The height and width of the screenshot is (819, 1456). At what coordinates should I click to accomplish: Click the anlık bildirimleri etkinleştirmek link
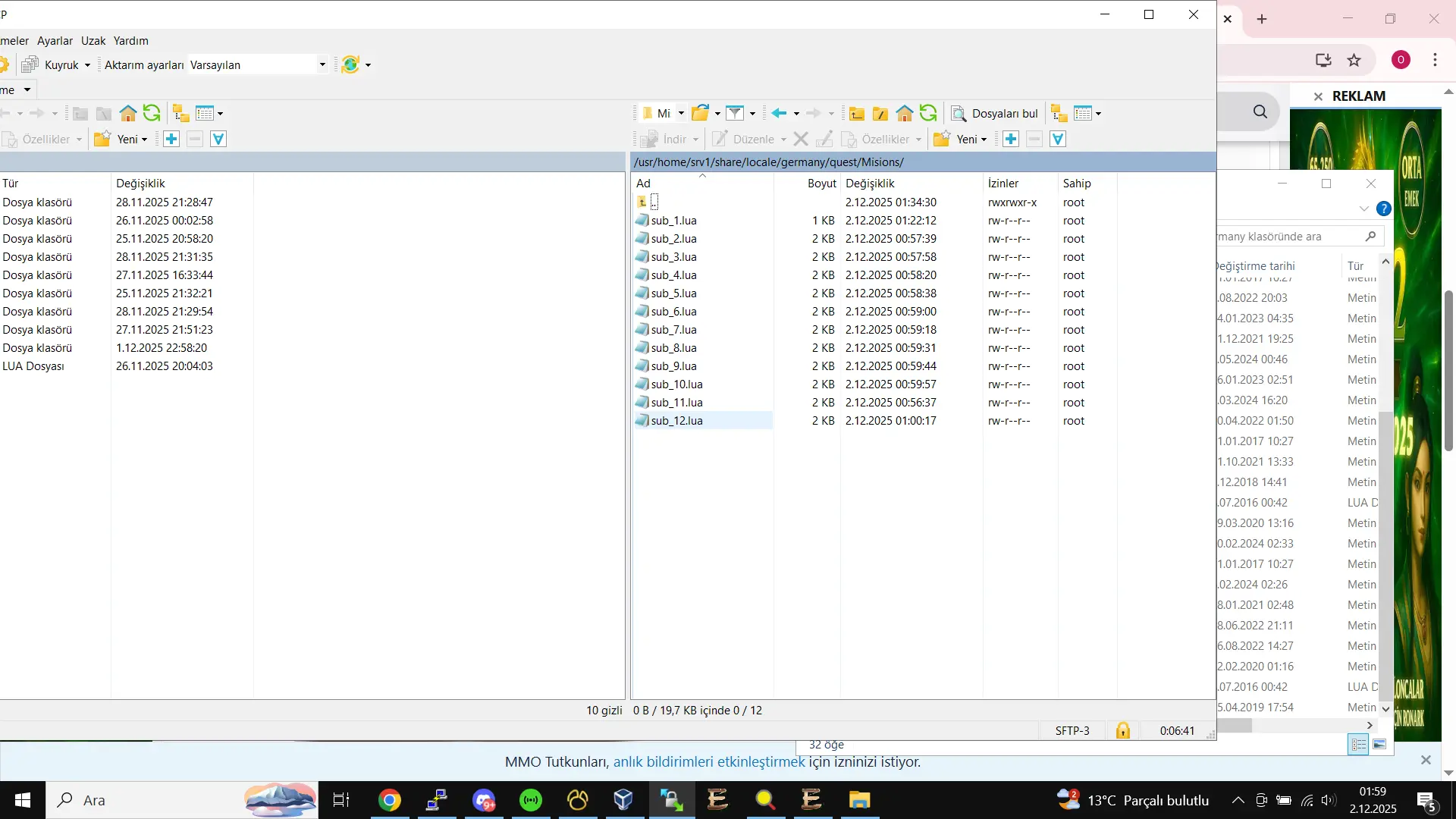click(x=708, y=761)
